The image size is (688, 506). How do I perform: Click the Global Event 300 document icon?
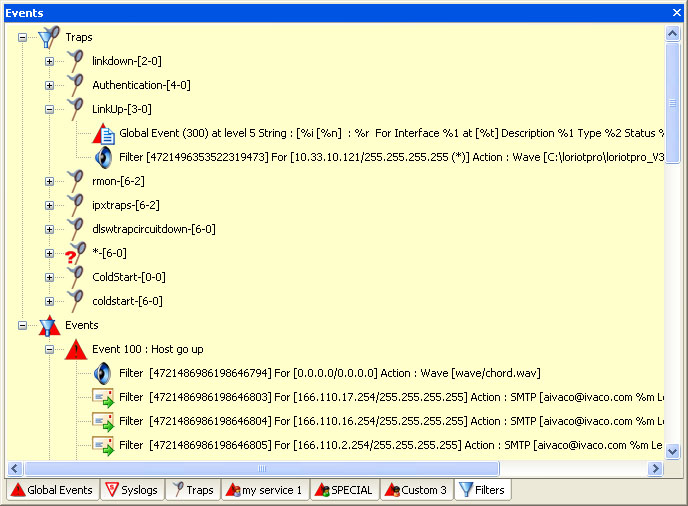pos(104,134)
